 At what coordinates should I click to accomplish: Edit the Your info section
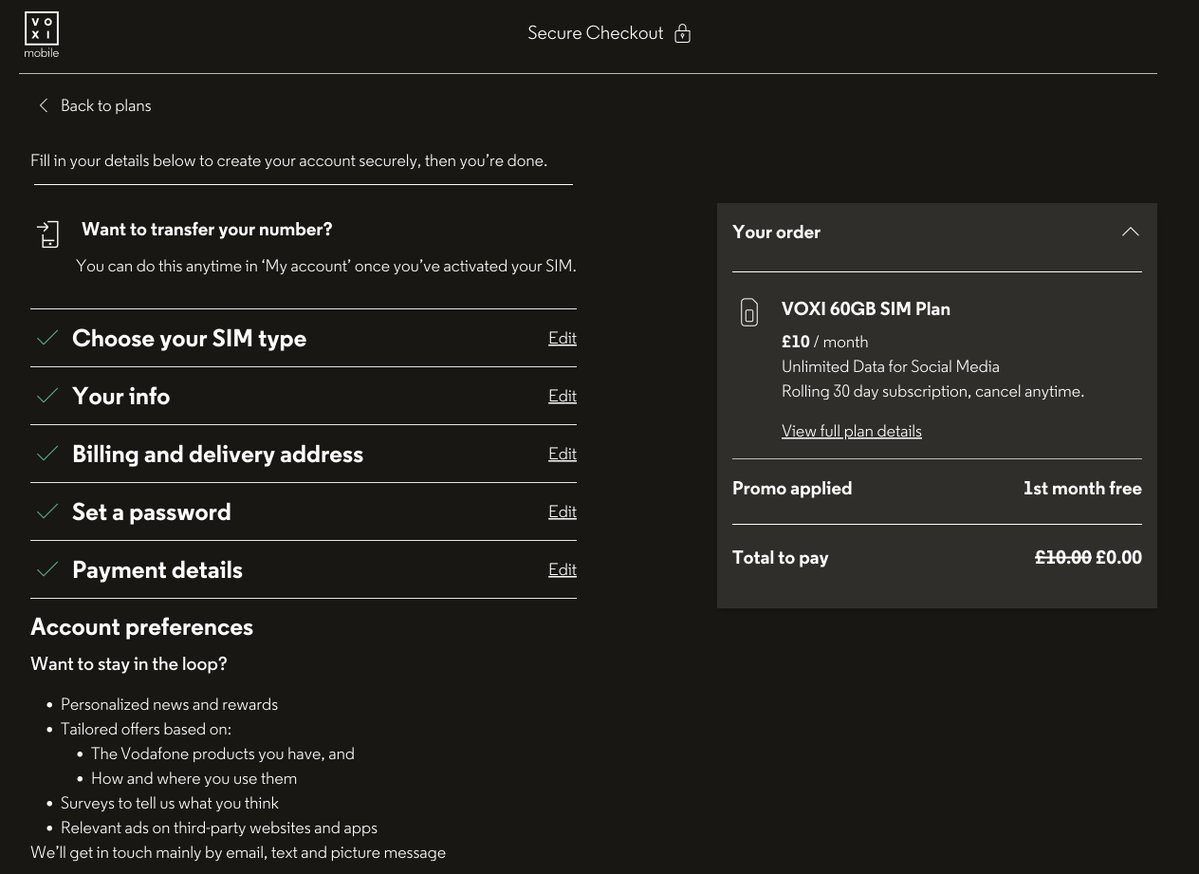(x=562, y=396)
